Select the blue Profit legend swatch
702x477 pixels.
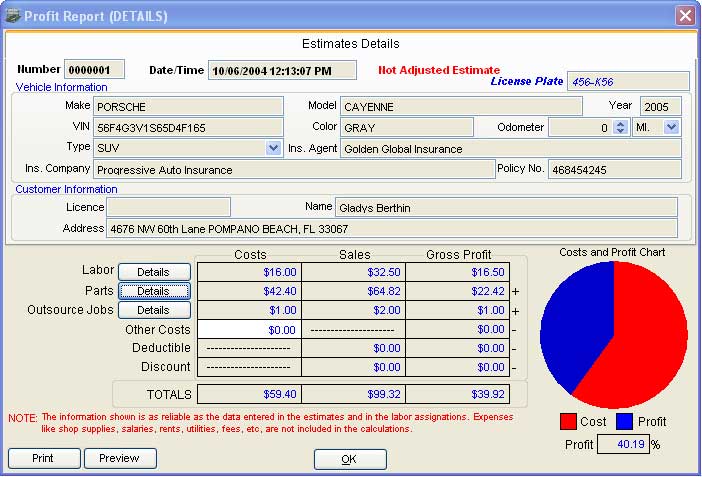624,421
